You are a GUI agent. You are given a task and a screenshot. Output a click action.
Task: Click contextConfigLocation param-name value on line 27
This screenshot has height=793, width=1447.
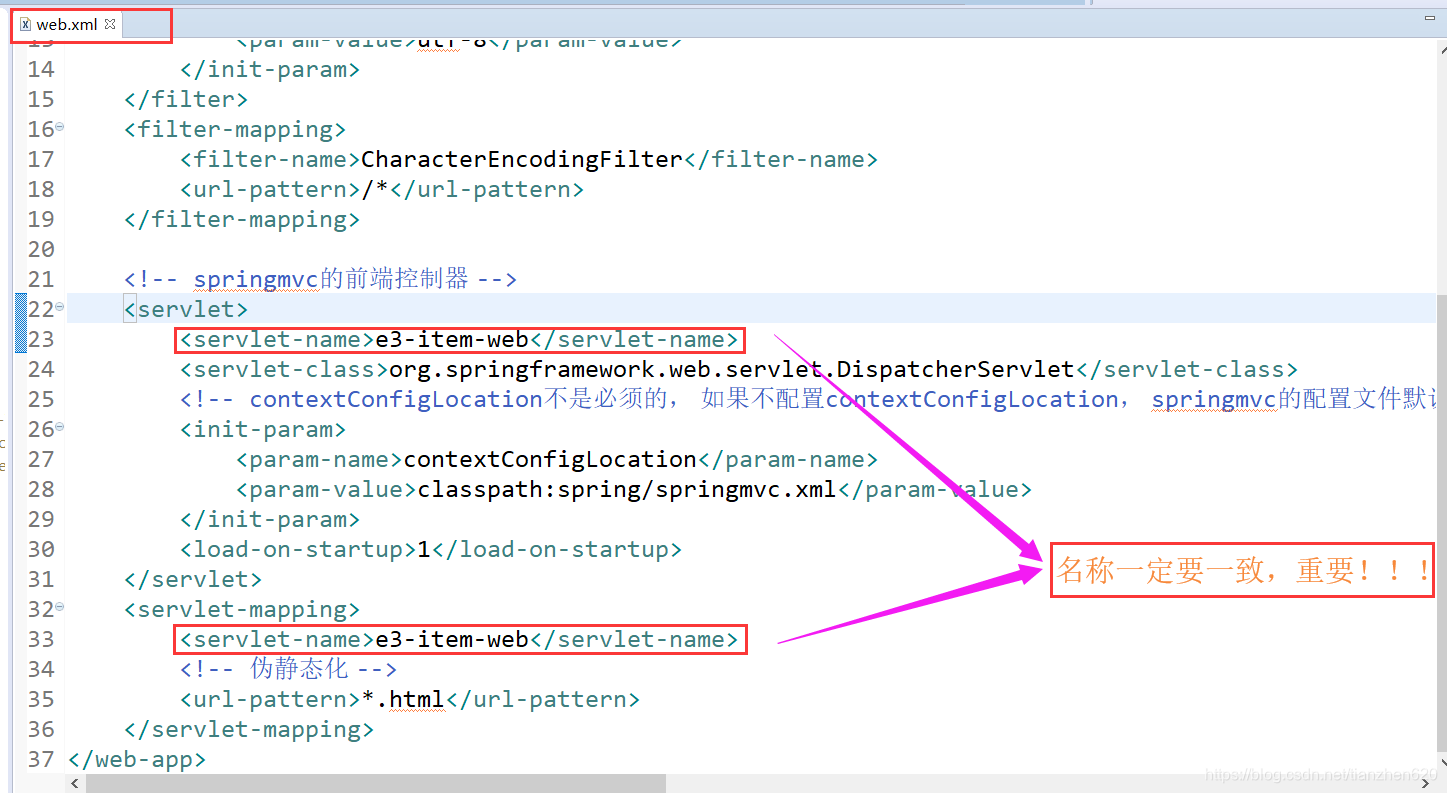click(x=550, y=459)
